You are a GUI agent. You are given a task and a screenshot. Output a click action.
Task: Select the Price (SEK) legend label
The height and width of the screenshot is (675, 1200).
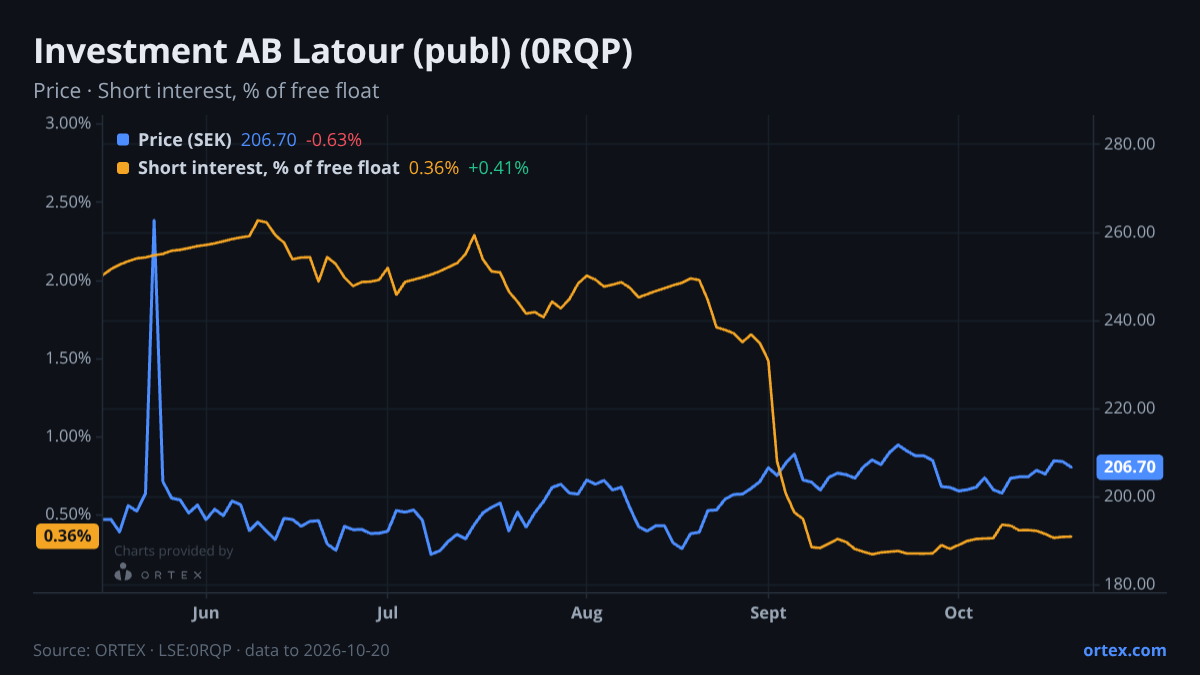click(x=185, y=140)
